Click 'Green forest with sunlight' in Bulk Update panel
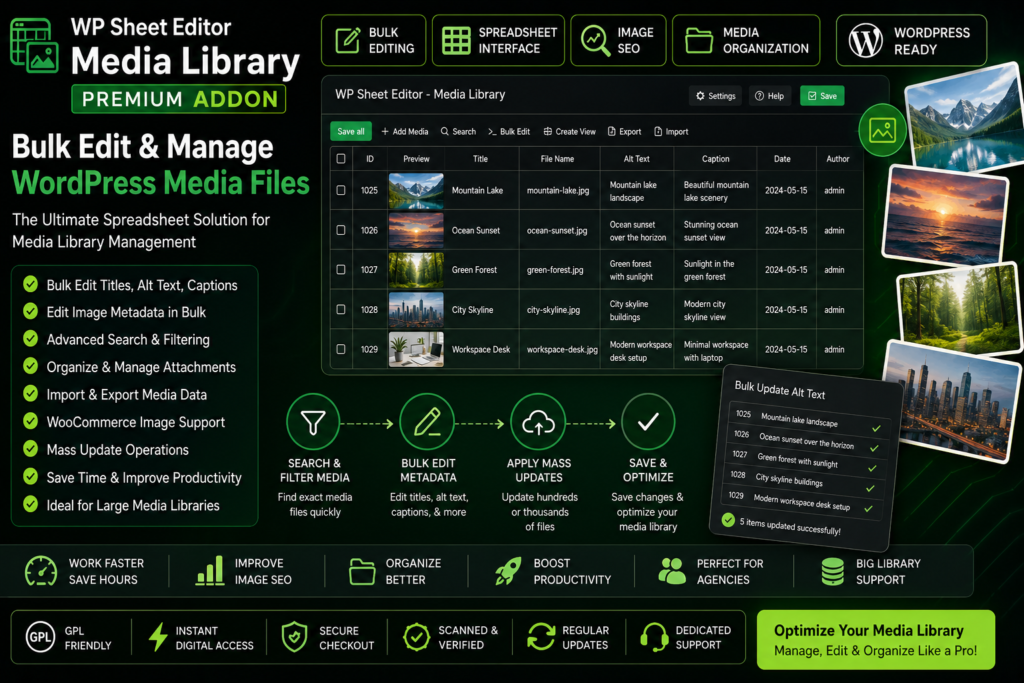This screenshot has width=1024, height=683. pyautogui.click(x=797, y=460)
